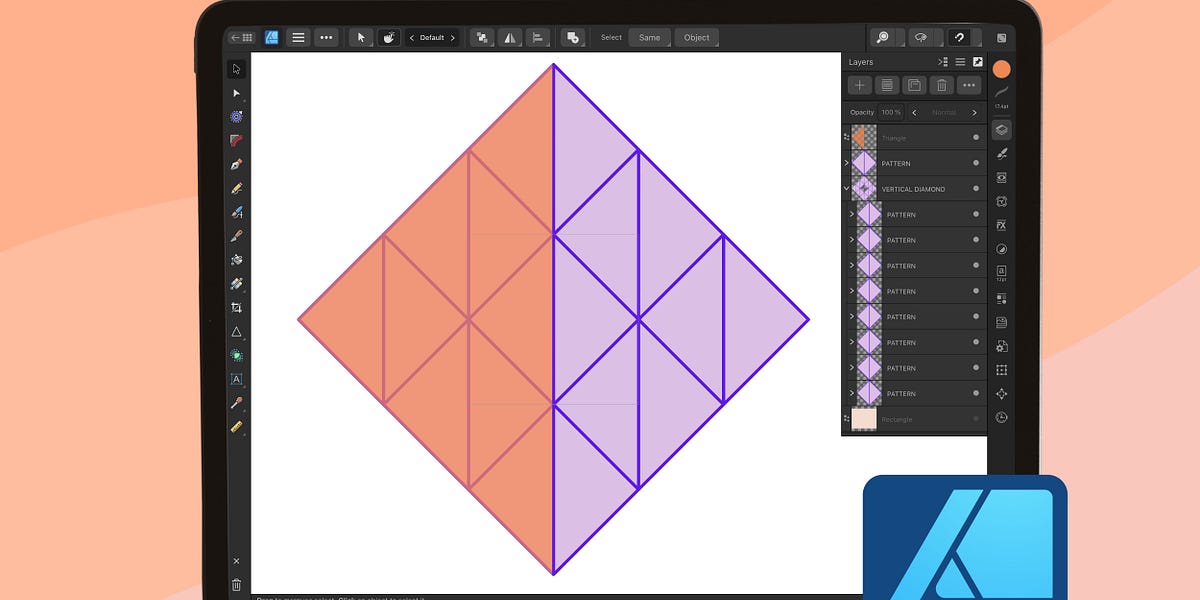Viewport: 1200px width, 600px height.
Task: Click the add new layer icon in Layers panel
Action: (x=860, y=85)
